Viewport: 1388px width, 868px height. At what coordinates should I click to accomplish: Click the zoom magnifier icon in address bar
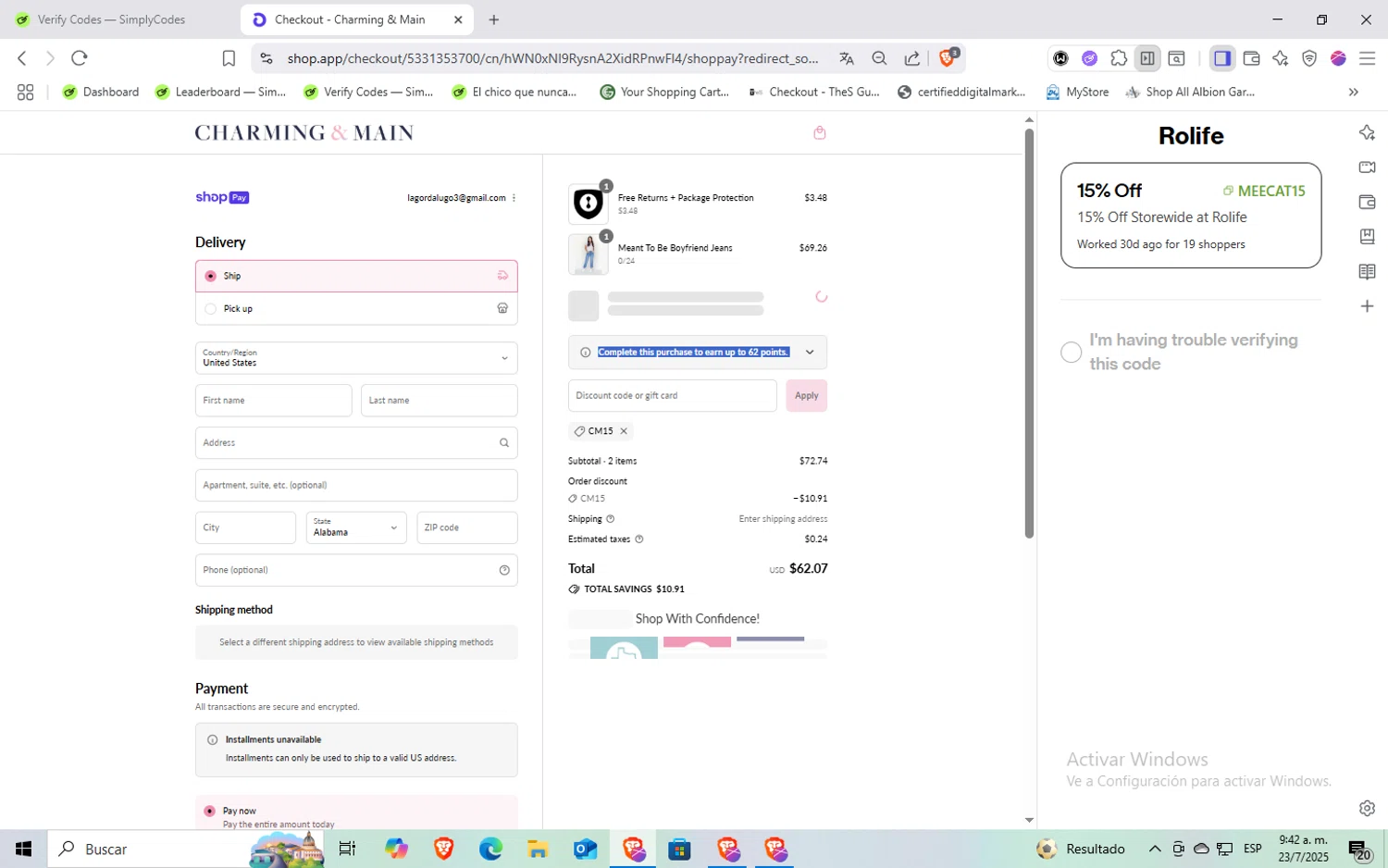pyautogui.click(x=879, y=58)
